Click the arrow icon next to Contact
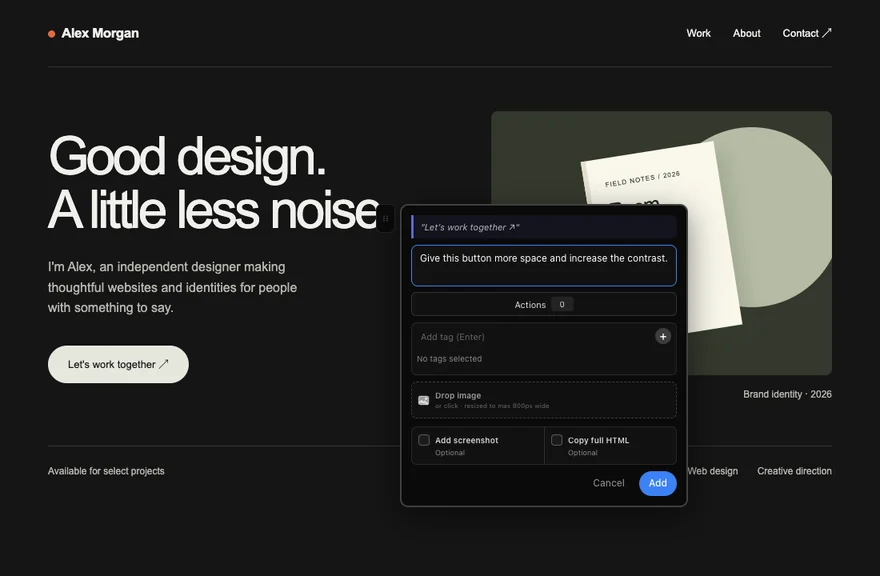This screenshot has height=576, width=880. point(827,33)
